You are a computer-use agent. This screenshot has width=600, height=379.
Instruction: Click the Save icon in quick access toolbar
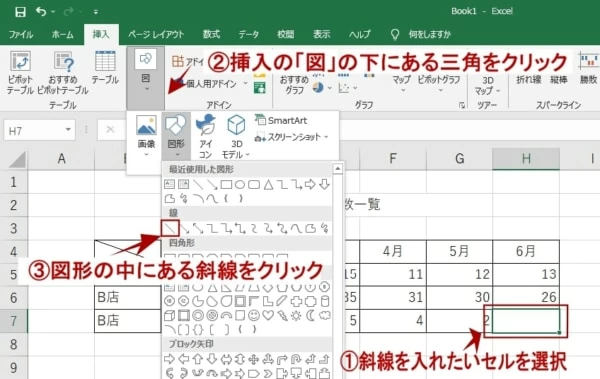coord(20,11)
